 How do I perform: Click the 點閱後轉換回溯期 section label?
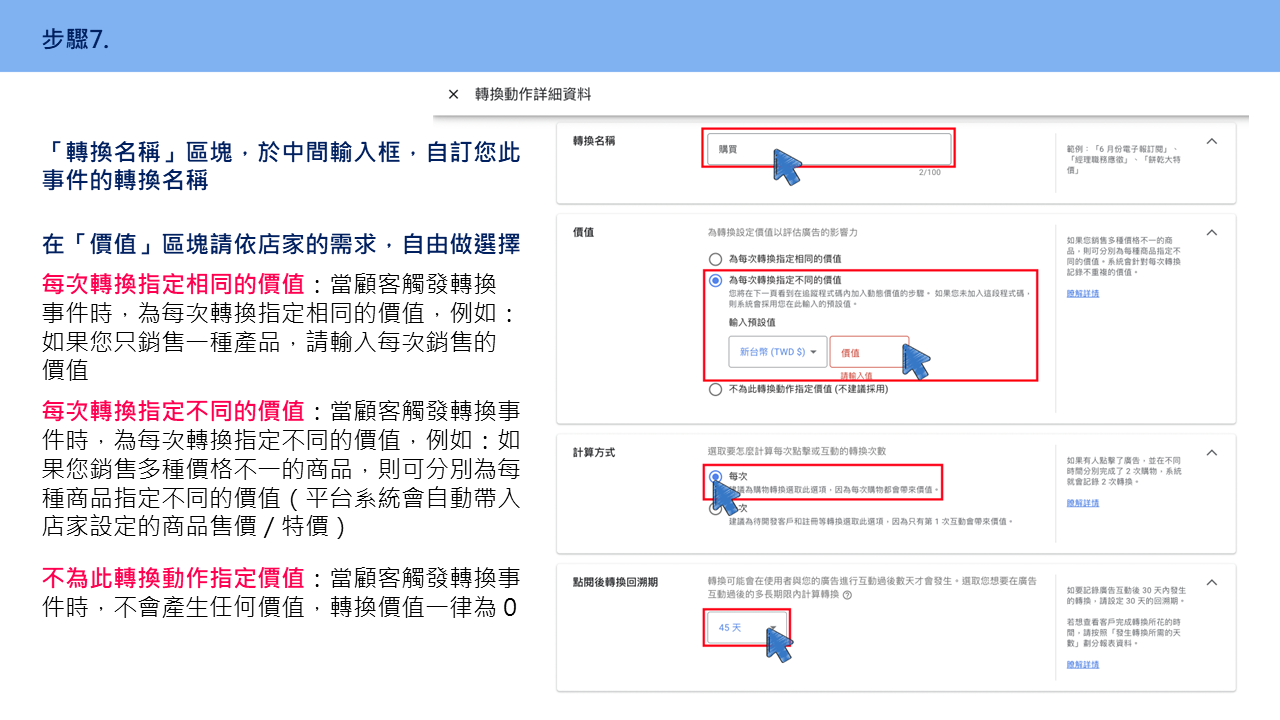[x=615, y=582]
